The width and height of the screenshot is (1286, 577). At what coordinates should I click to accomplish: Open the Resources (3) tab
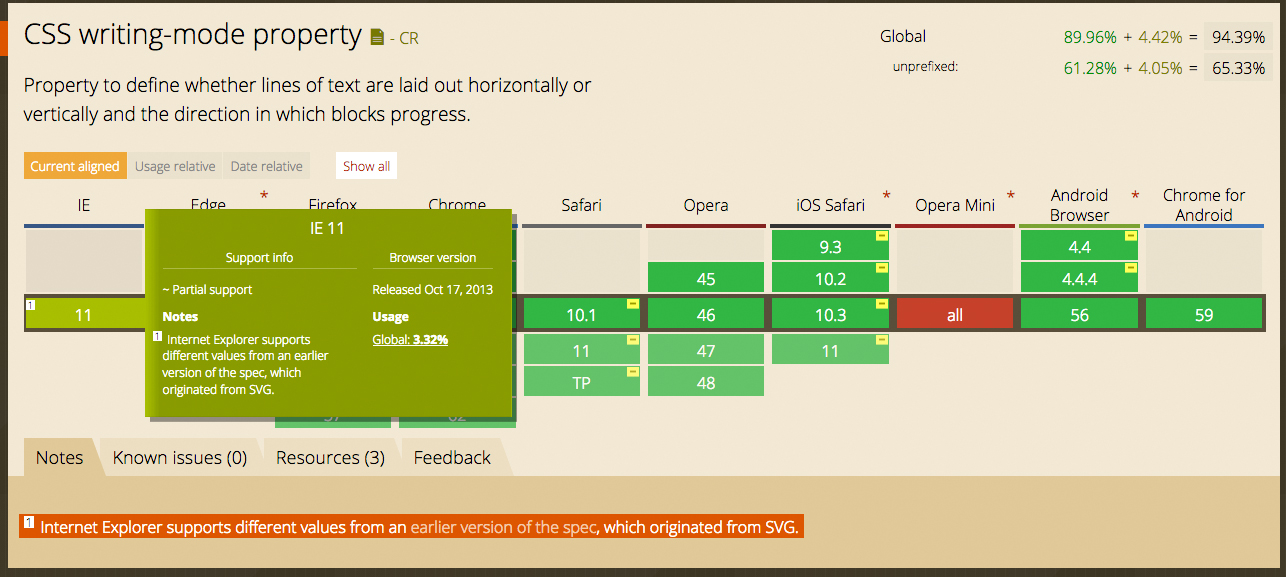pyautogui.click(x=330, y=457)
